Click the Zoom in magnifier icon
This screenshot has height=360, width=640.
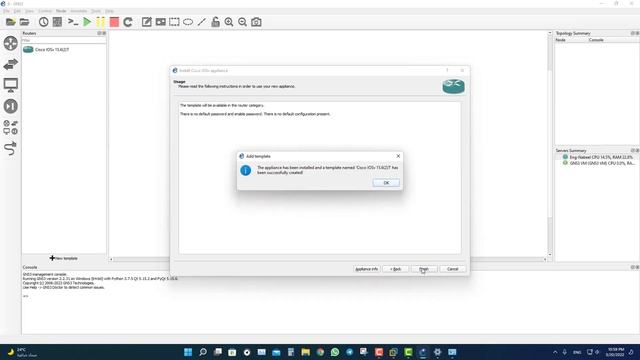pyautogui.click(x=229, y=22)
